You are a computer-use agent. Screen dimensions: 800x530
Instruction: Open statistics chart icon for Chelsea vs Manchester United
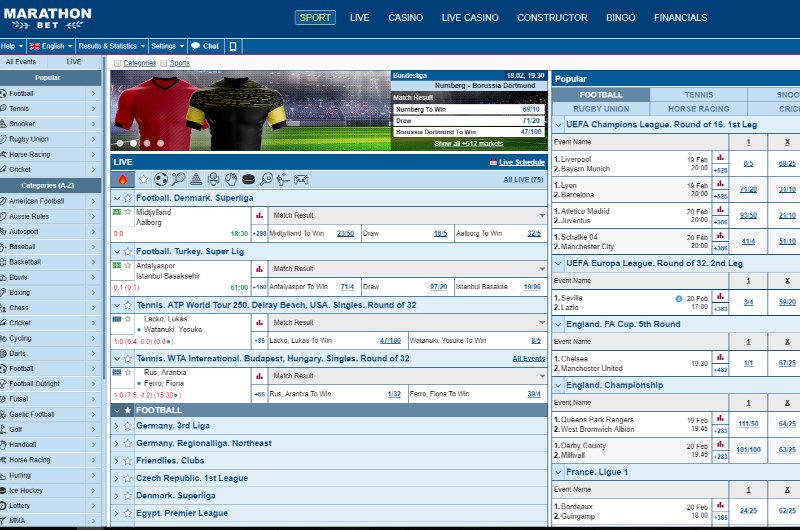tap(720, 357)
